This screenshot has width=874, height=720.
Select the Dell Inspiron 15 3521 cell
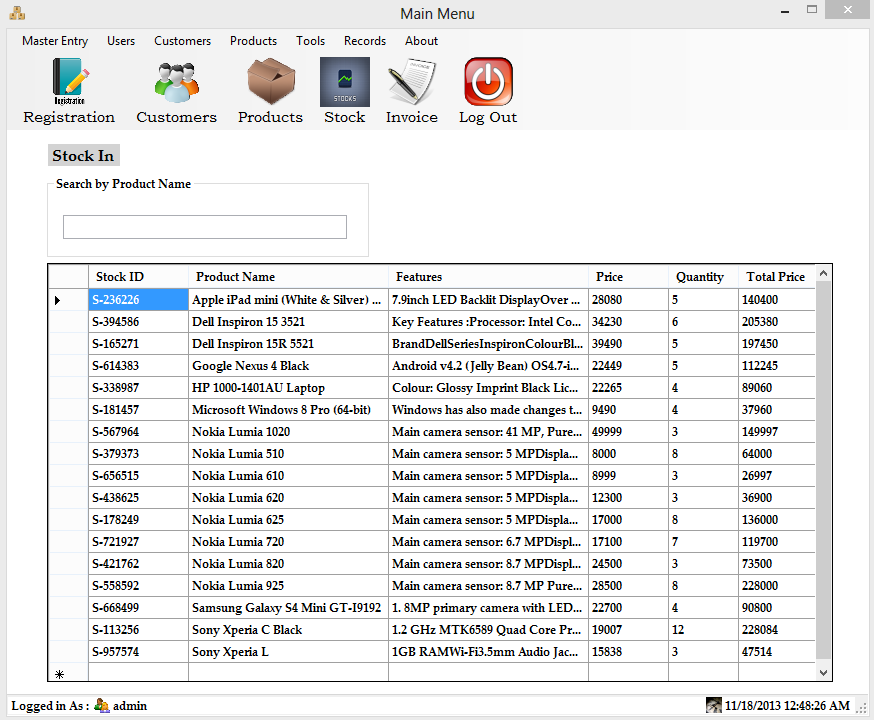click(x=288, y=322)
